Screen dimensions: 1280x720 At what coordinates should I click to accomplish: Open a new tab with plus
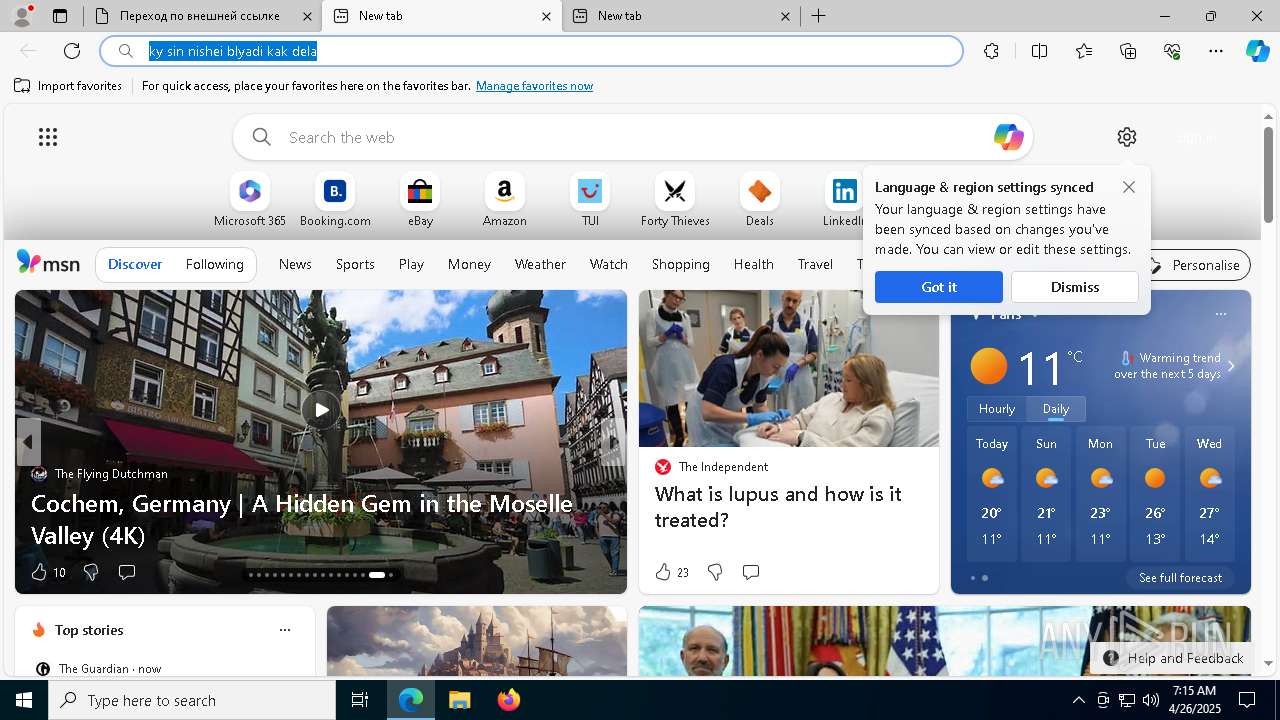coord(819,16)
